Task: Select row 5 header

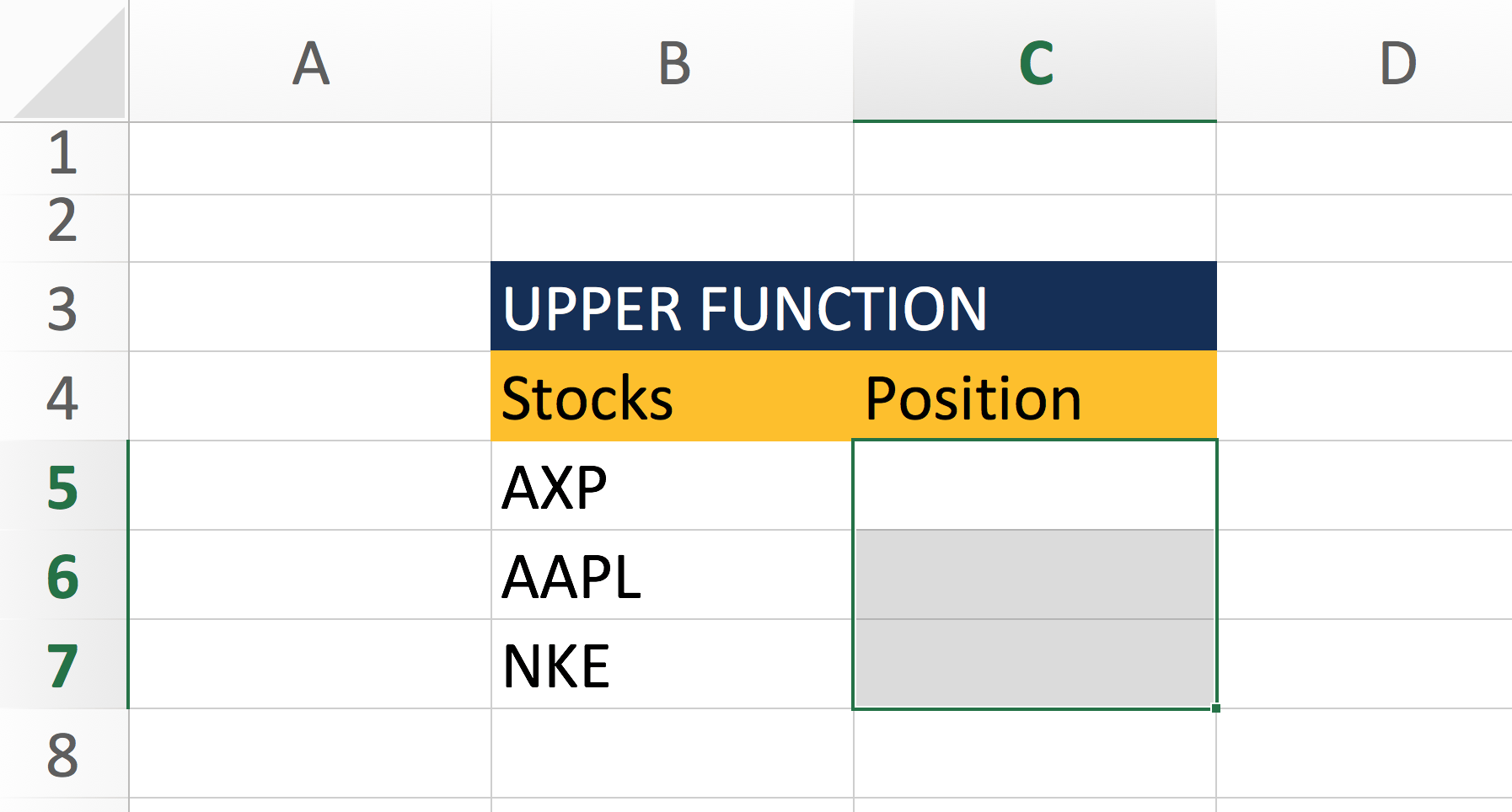Action: pyautogui.click(x=64, y=485)
